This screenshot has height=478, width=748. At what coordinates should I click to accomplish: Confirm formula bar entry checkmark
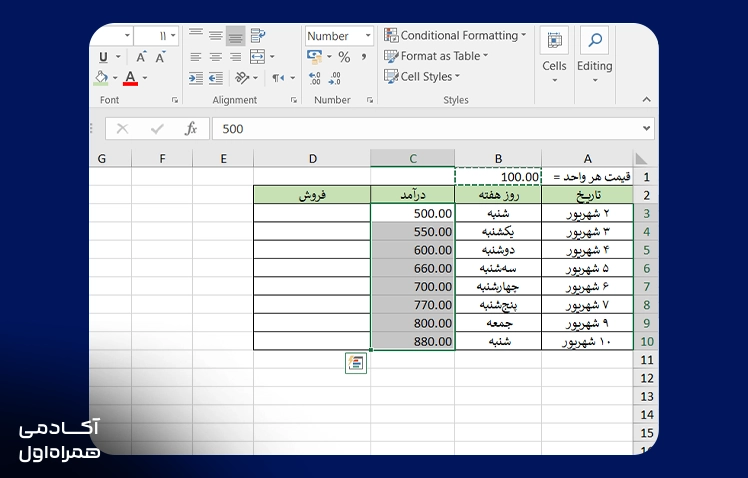coord(157,129)
